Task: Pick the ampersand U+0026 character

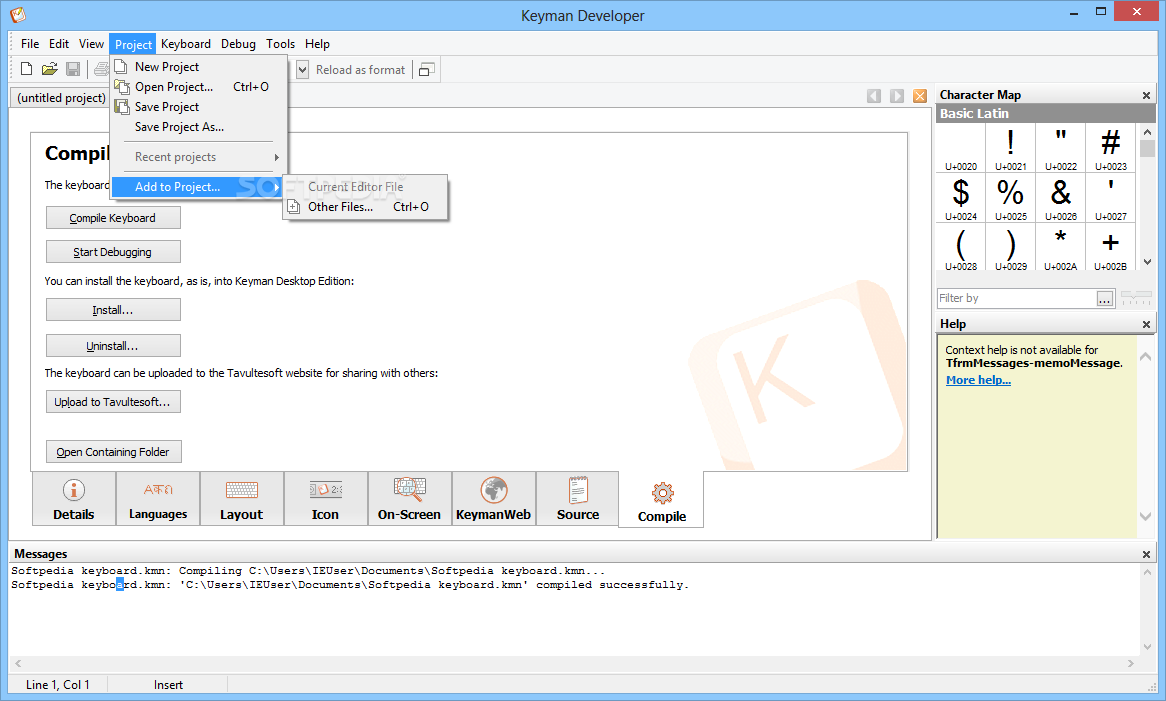Action: pyautogui.click(x=1060, y=198)
